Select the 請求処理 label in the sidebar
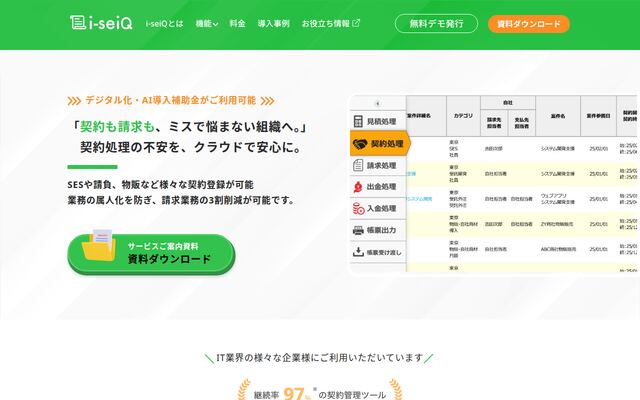The width and height of the screenshot is (640, 400). click(381, 165)
